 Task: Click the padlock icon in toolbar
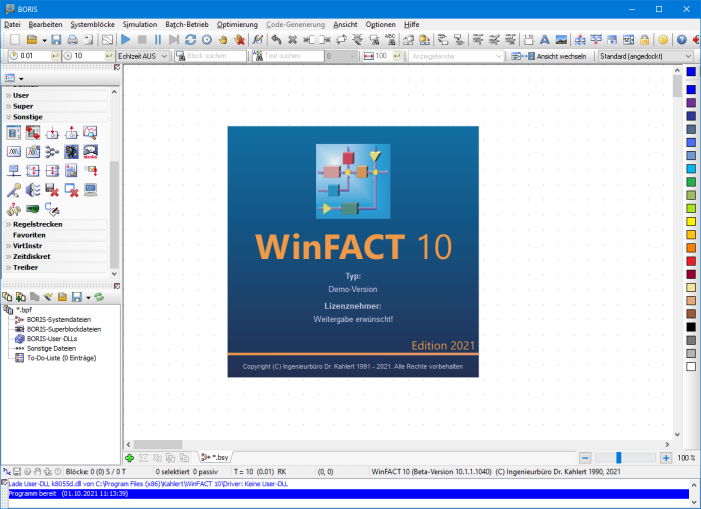(x=644, y=40)
